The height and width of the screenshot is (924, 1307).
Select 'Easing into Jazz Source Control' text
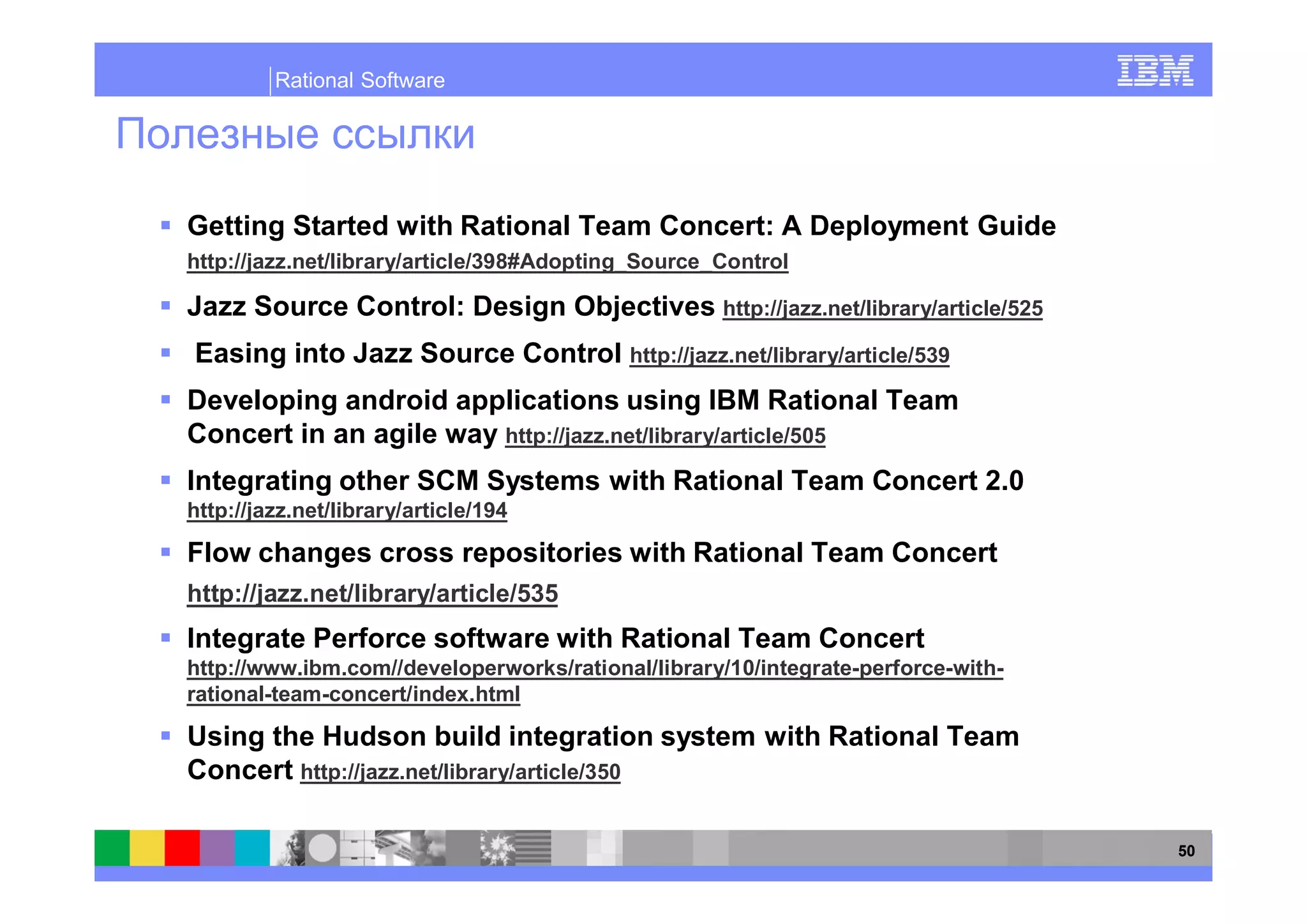click(x=408, y=353)
